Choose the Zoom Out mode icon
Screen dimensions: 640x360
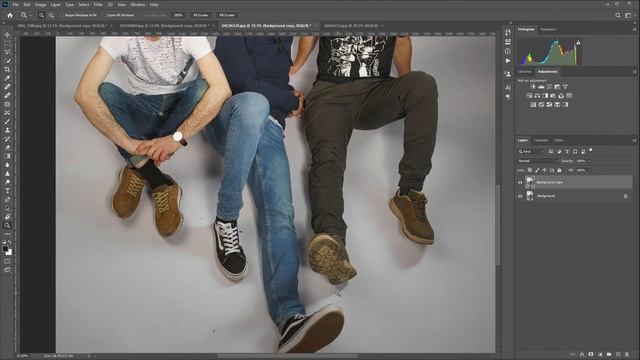[51, 15]
